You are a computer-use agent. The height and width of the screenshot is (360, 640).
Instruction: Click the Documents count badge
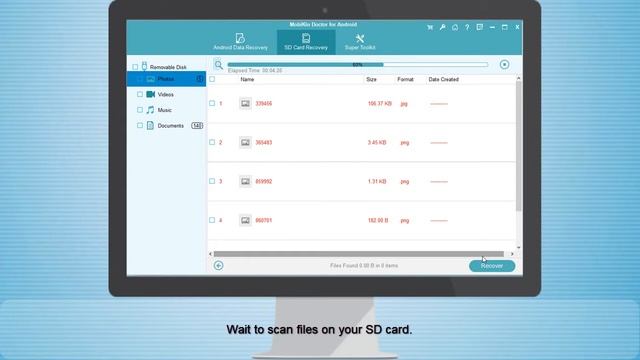click(x=197, y=126)
